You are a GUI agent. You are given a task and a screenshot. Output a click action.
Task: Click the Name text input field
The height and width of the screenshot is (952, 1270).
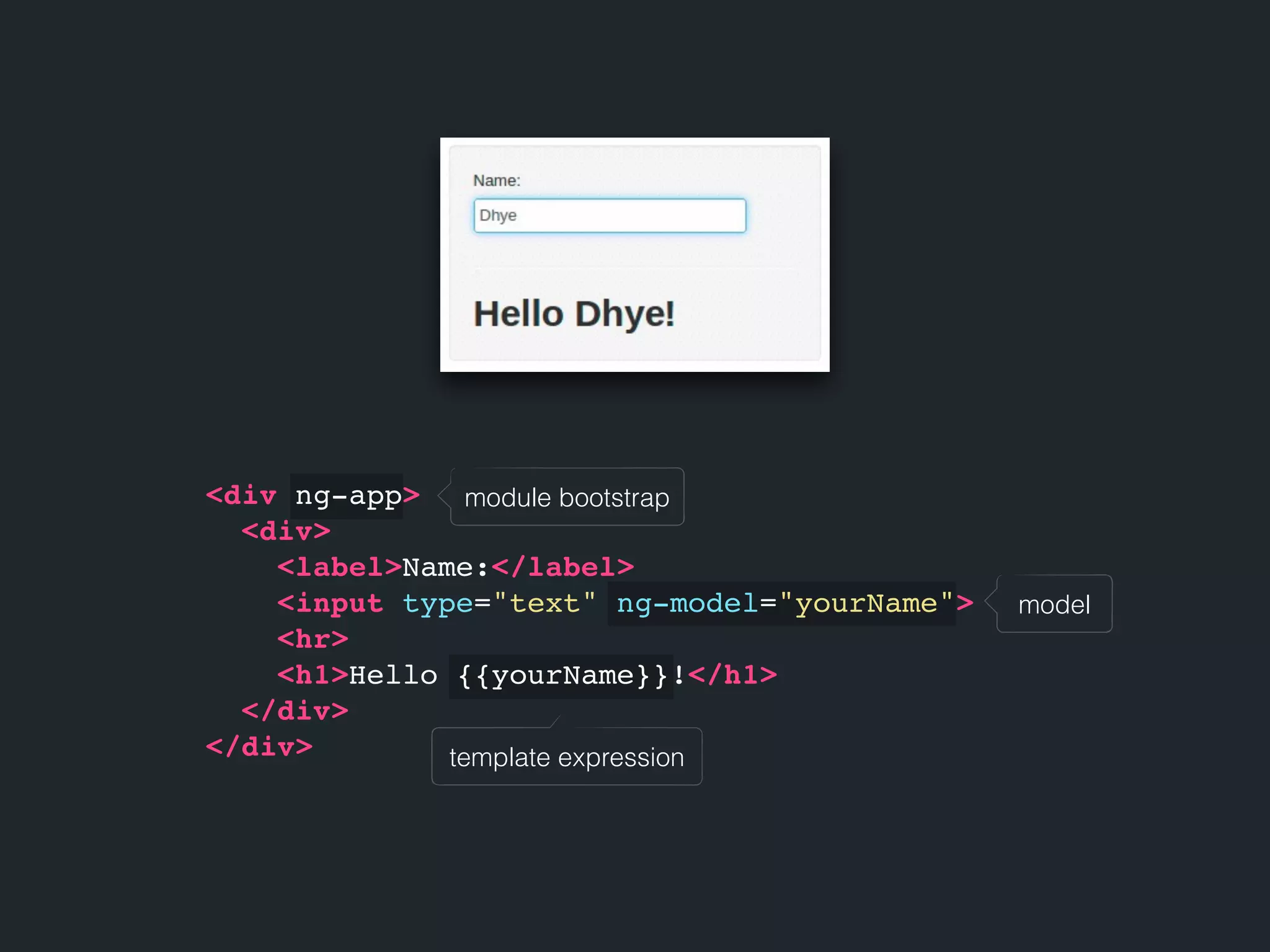[610, 216]
